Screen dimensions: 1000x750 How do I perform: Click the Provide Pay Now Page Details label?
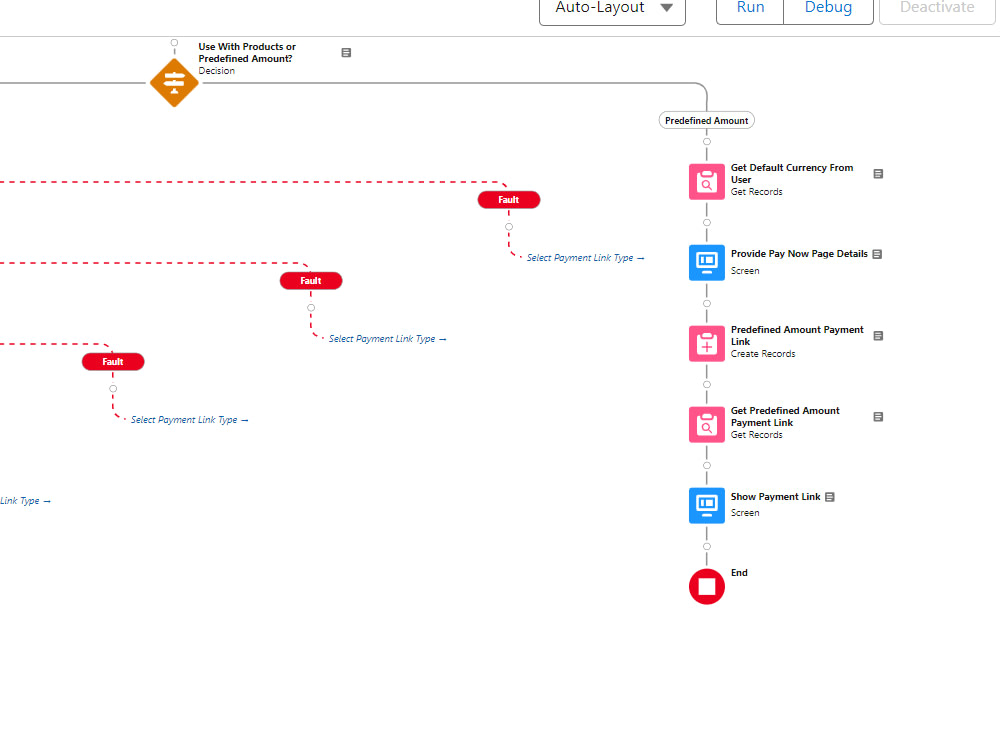799,254
